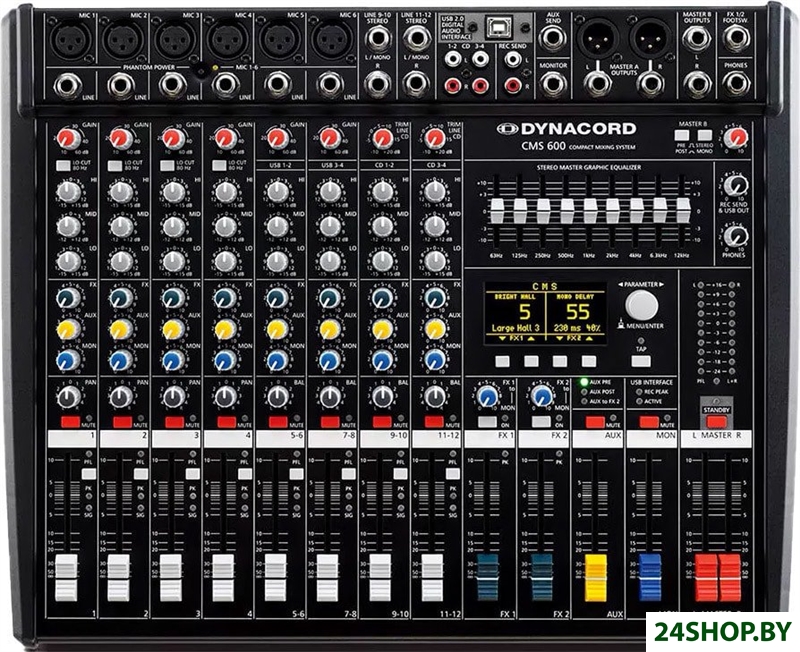The width and height of the screenshot is (800, 652).
Task: Click the red MASTER L fader
Action: [x=706, y=578]
